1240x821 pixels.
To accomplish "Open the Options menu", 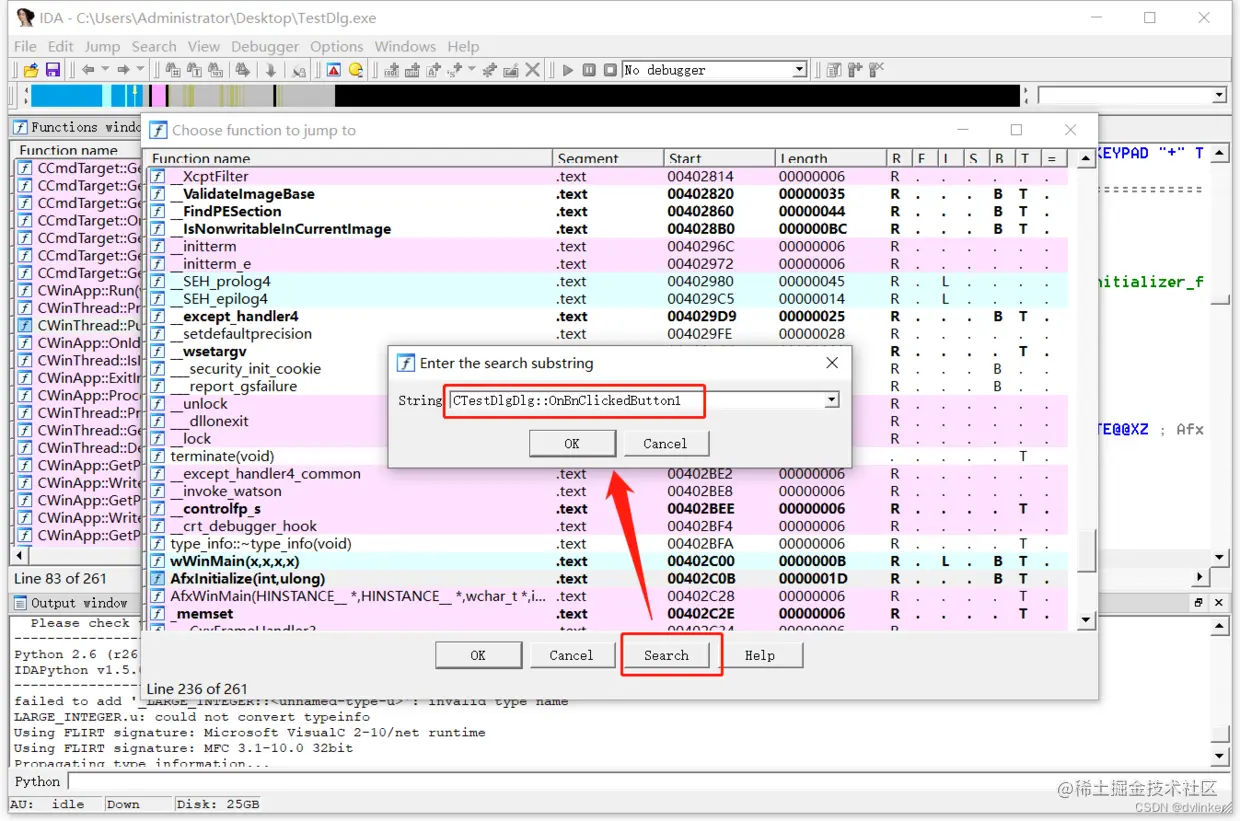I will (337, 46).
